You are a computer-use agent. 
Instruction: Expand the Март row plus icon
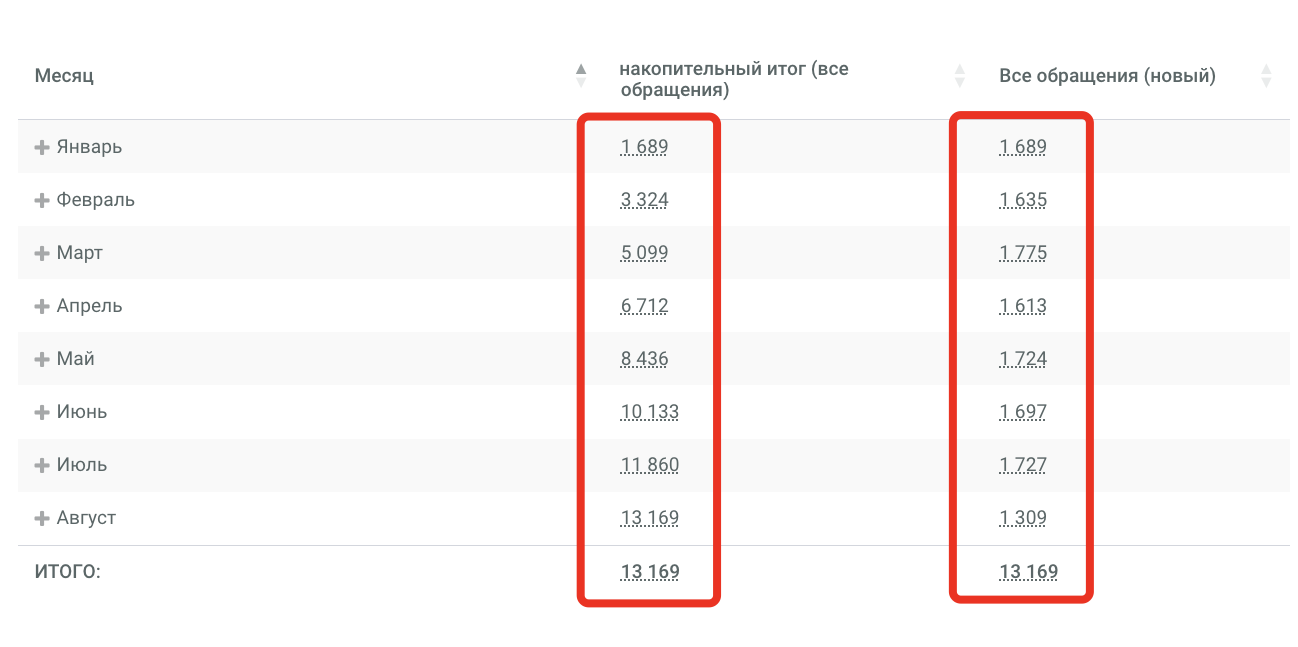(42, 253)
